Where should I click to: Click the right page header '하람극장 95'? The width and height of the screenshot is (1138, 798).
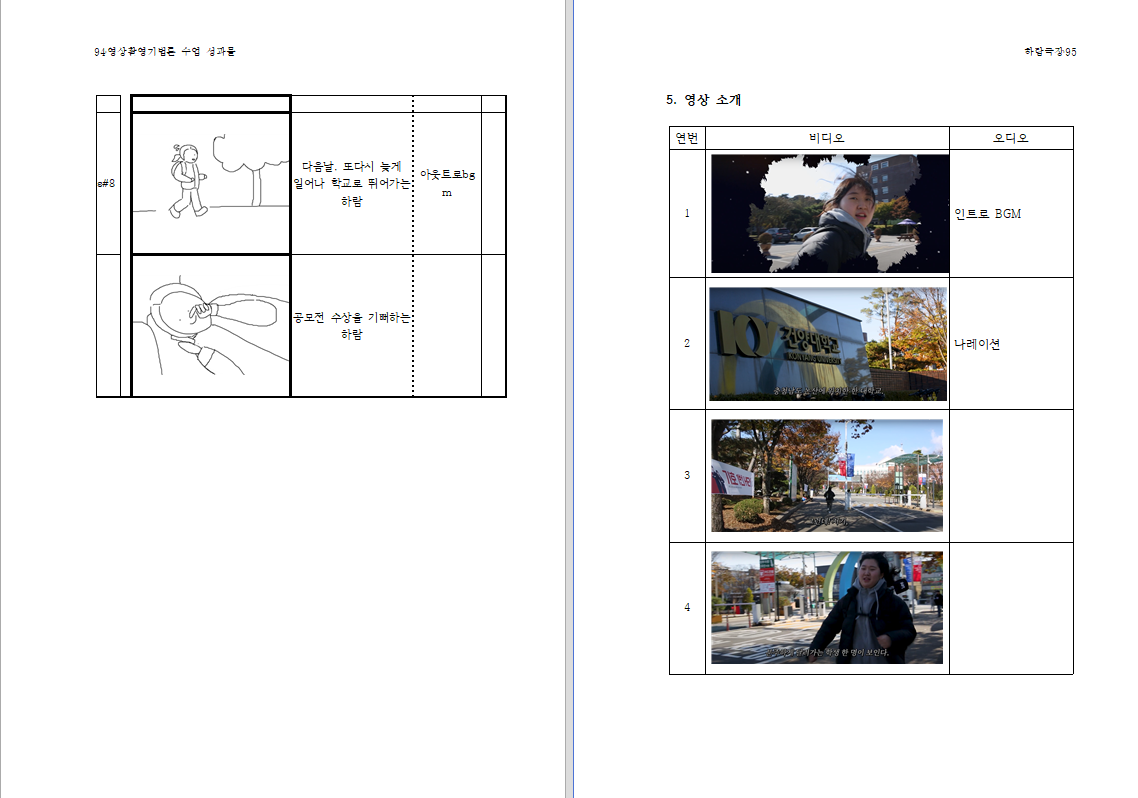(x=1049, y=51)
